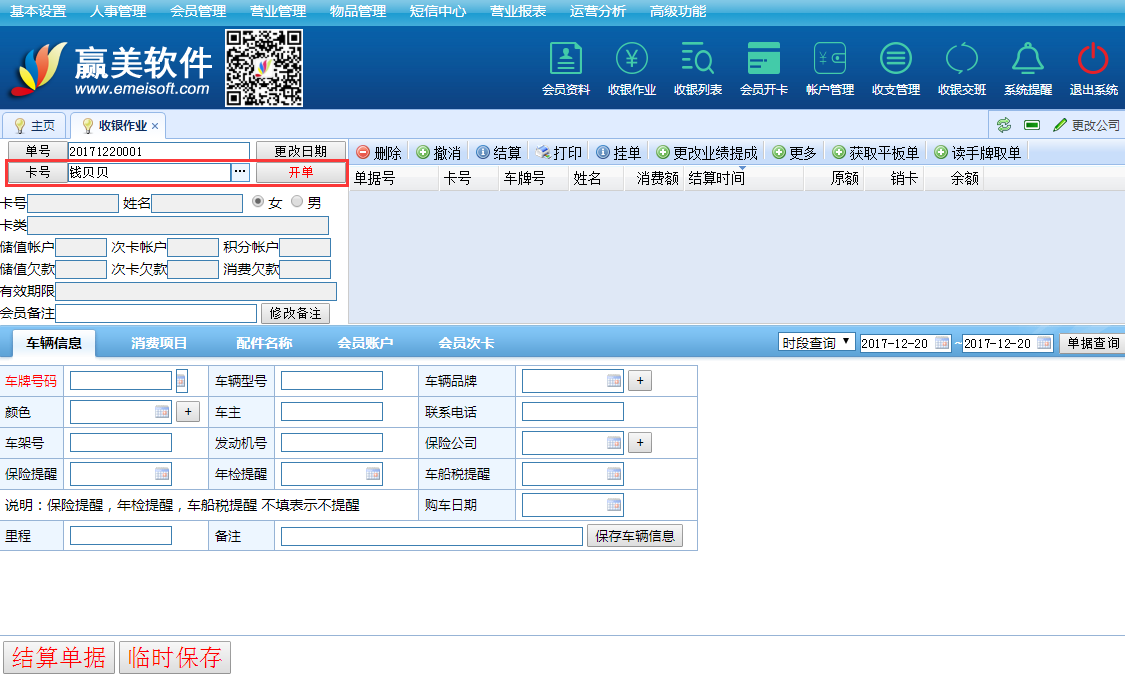
Task: Click the 退出系统 power icon
Action: click(x=1093, y=60)
